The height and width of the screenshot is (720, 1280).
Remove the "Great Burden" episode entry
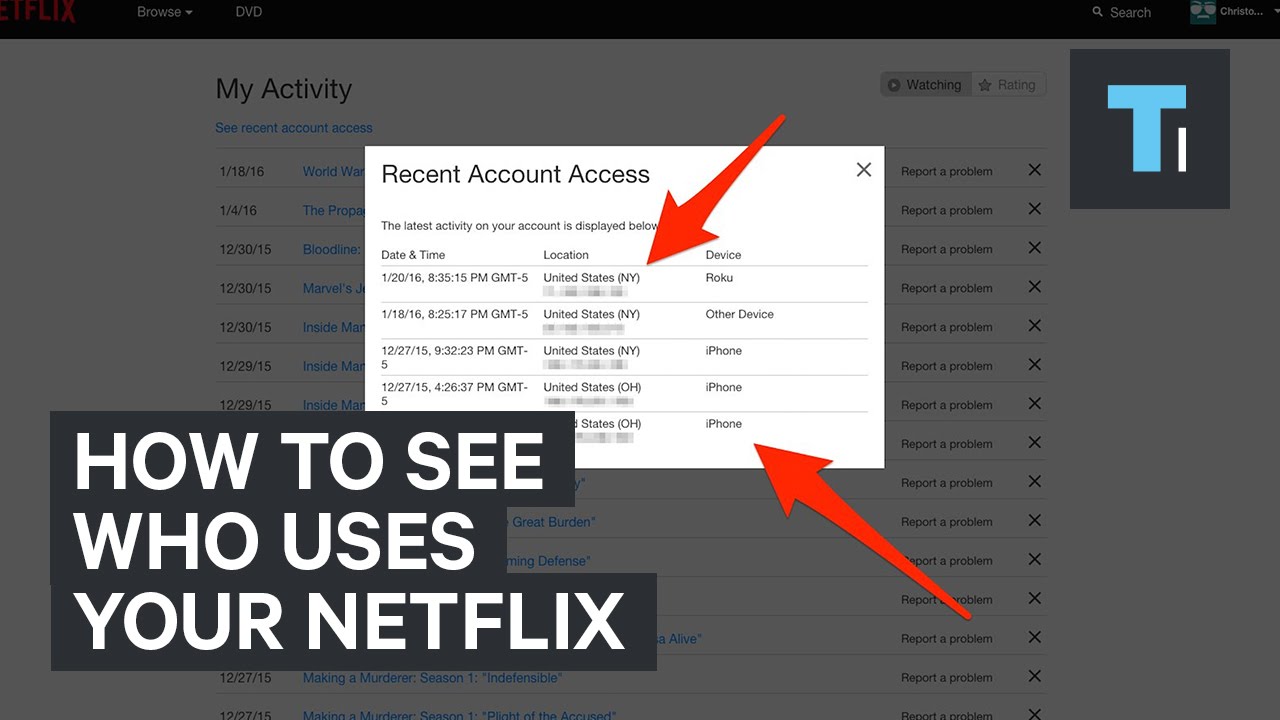pyautogui.click(x=1035, y=521)
